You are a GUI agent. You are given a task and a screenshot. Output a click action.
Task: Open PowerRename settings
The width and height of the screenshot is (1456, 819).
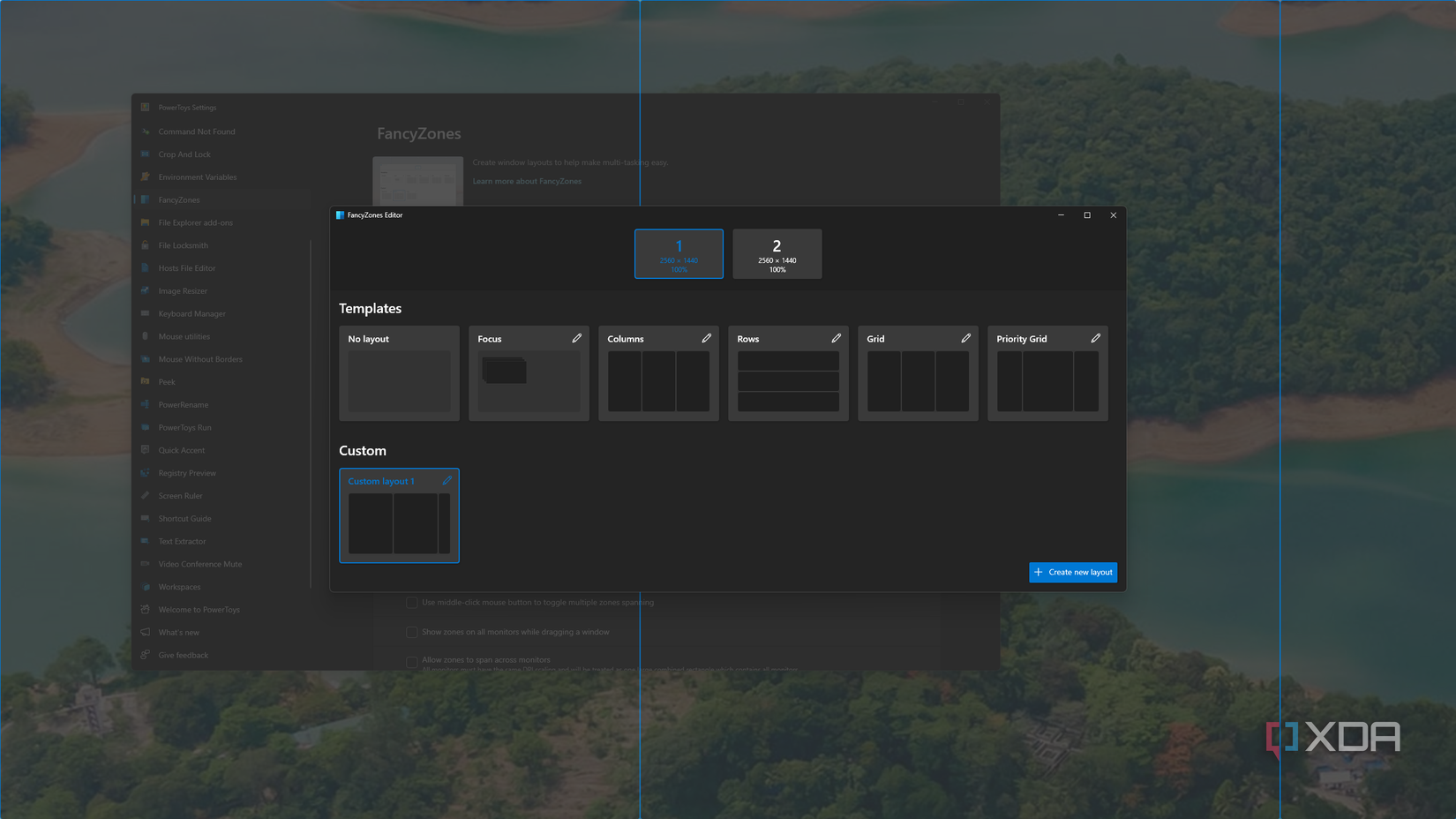pos(182,404)
